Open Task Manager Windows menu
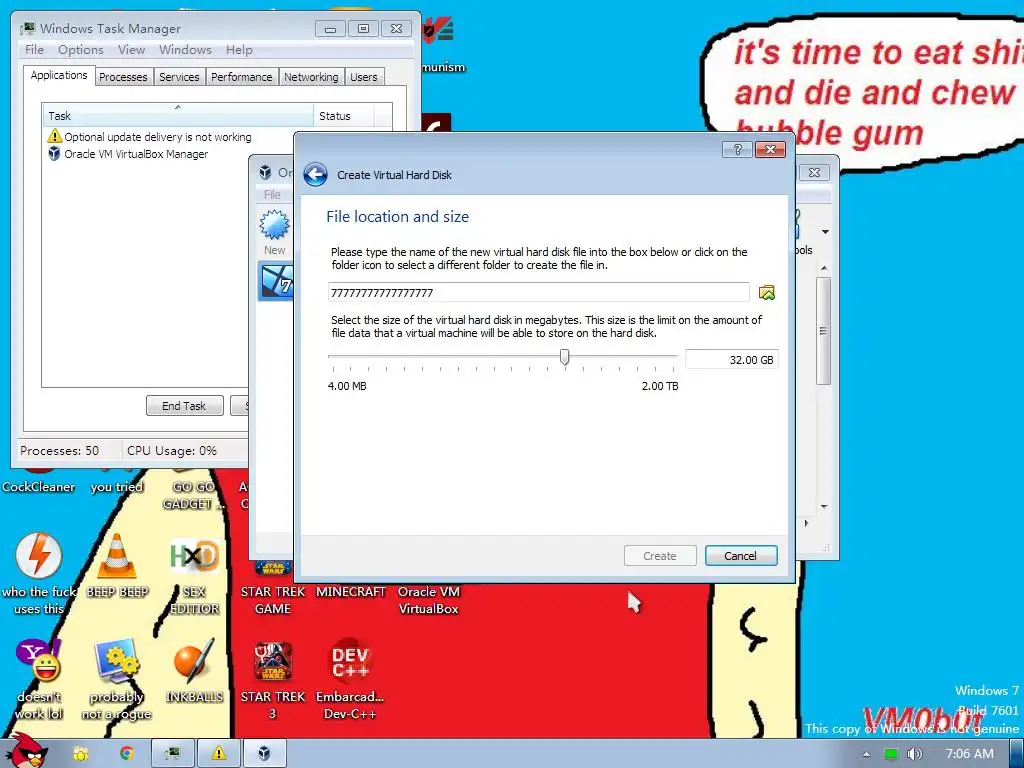This screenshot has height=768, width=1024. 185,50
